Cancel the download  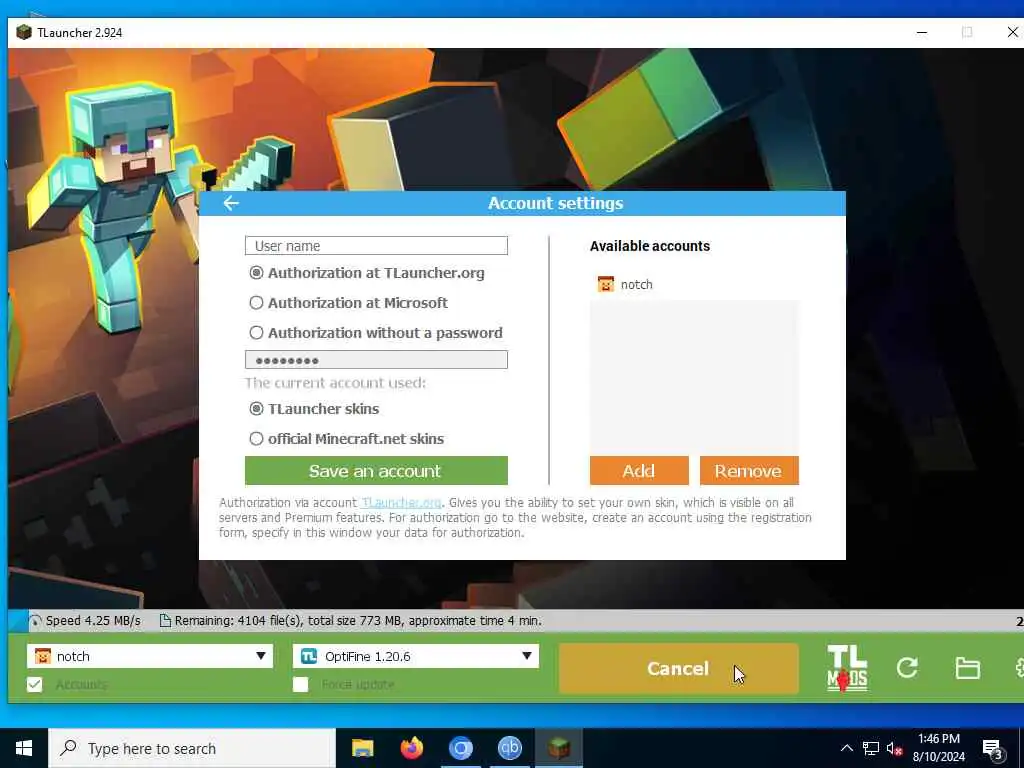point(679,668)
